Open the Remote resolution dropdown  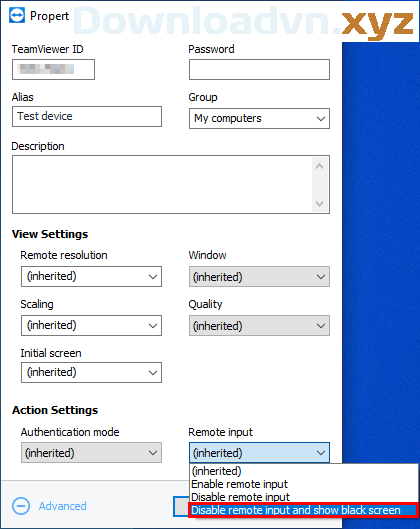pos(91,277)
